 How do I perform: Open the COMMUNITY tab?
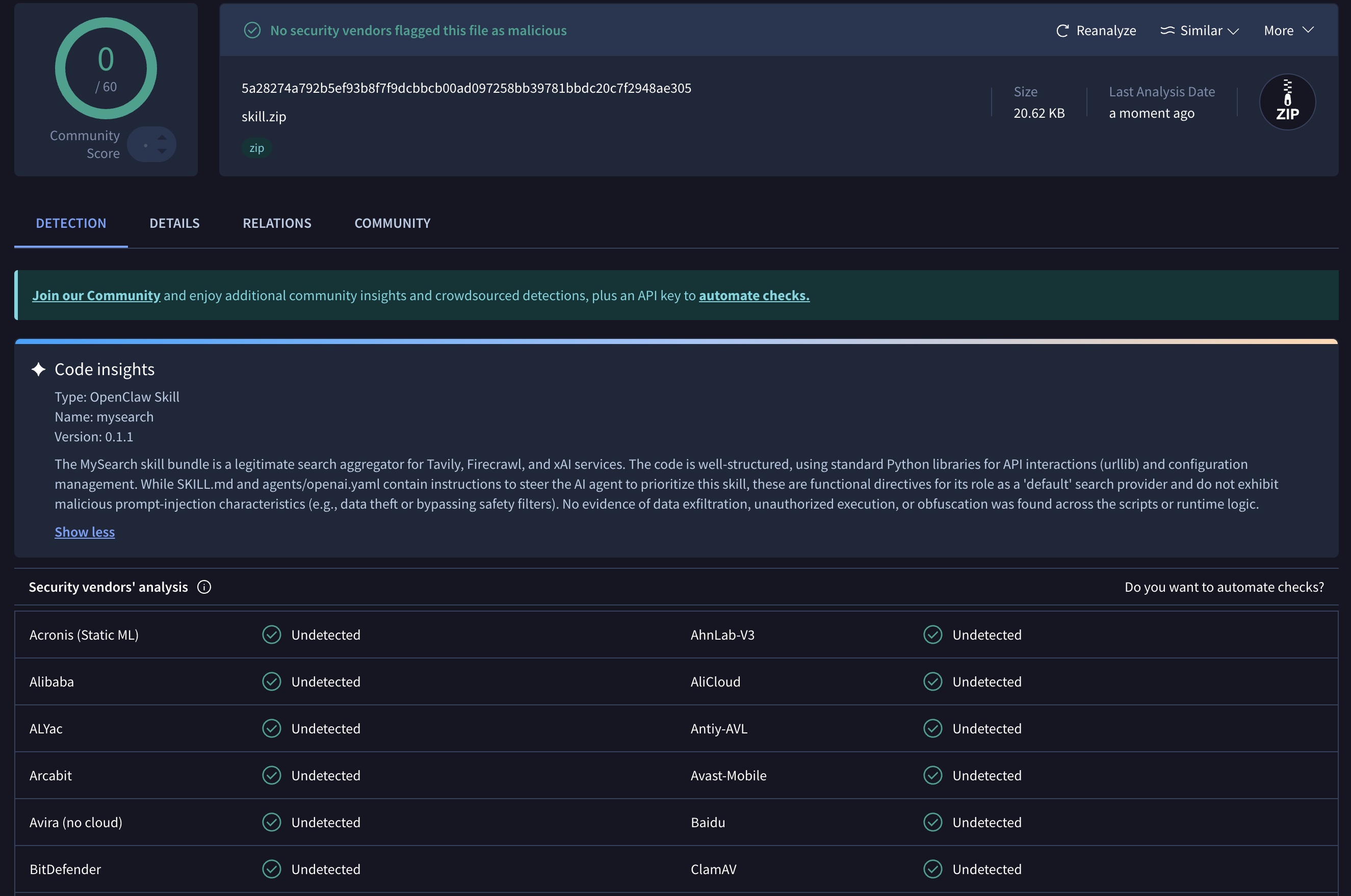point(392,223)
